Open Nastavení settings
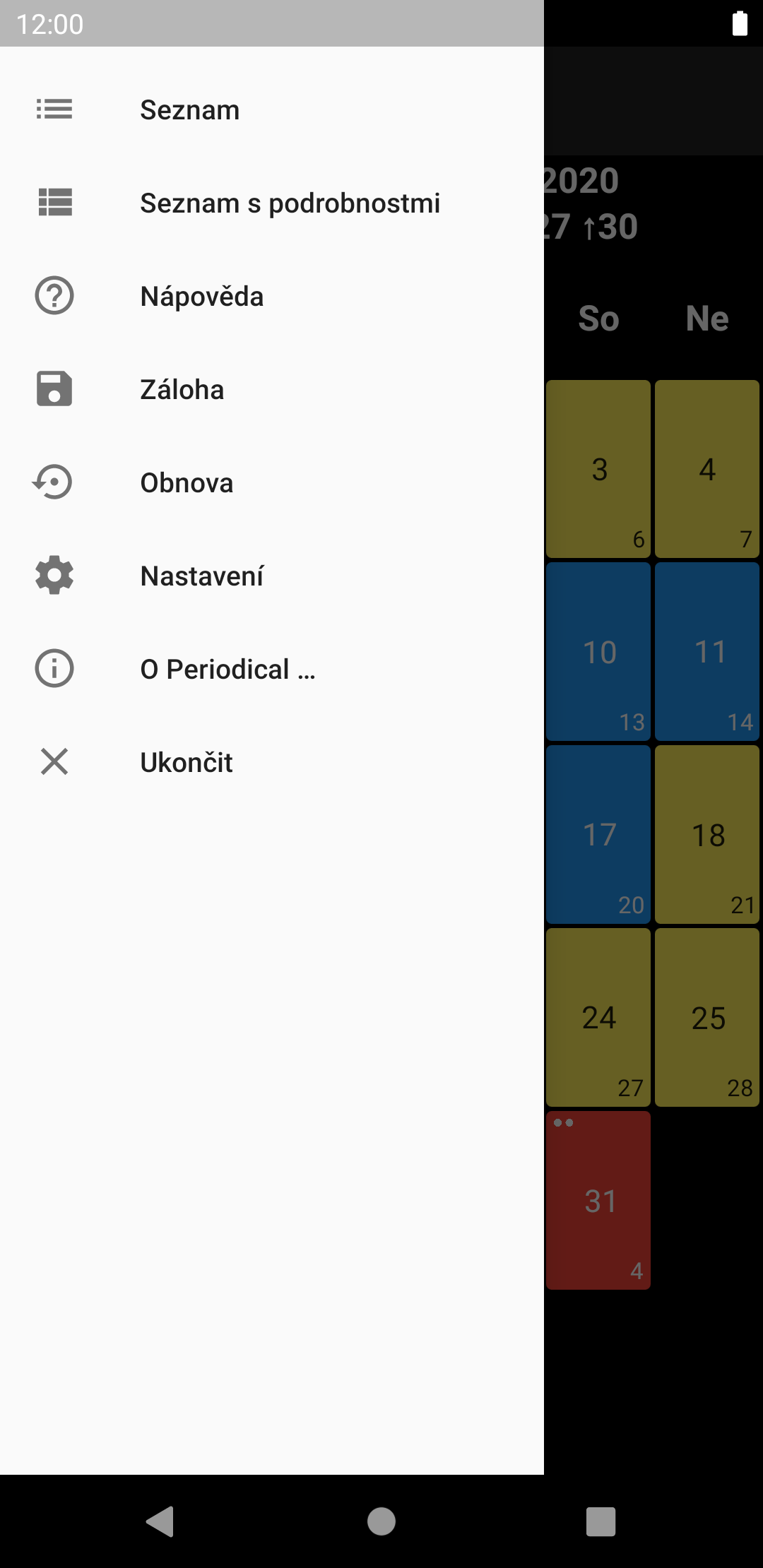This screenshot has height=1568, width=763. pyautogui.click(x=202, y=576)
